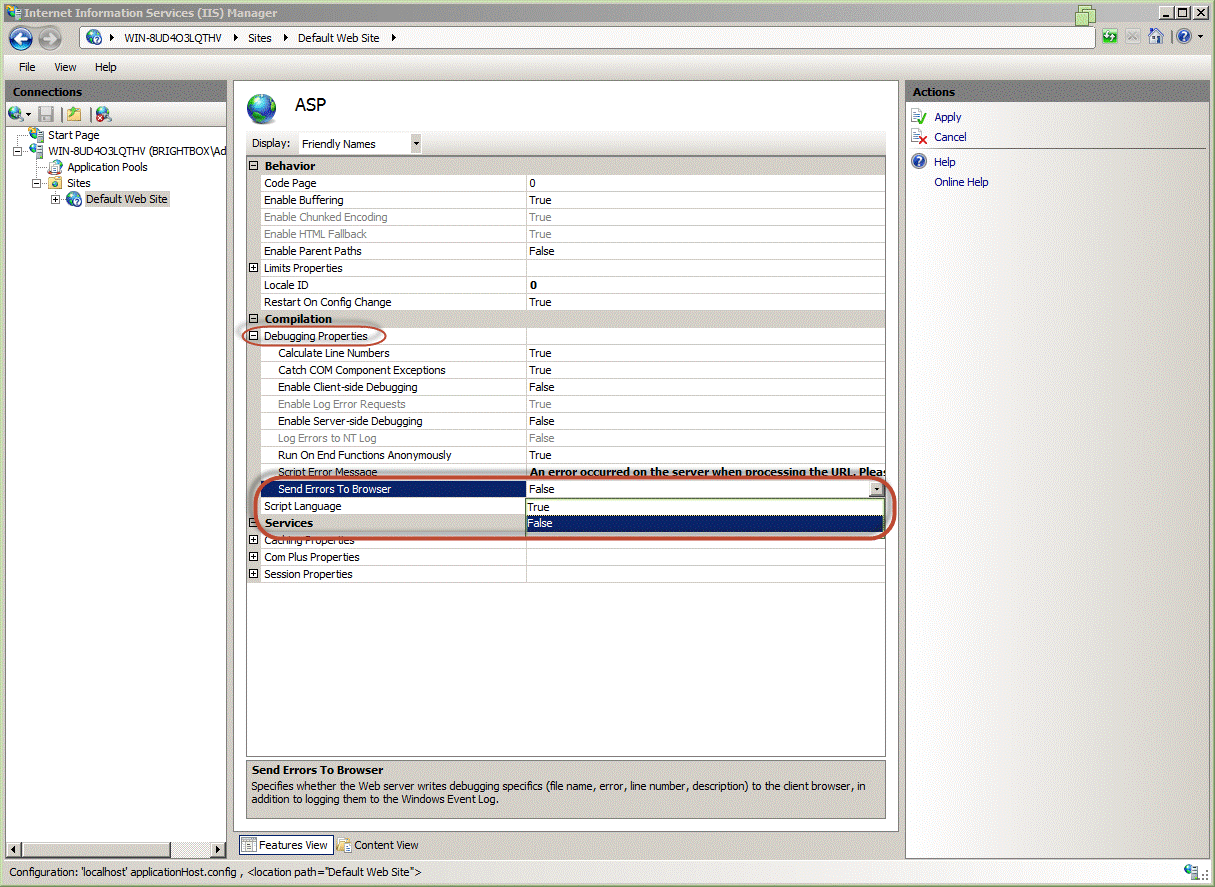The width and height of the screenshot is (1215, 887).
Task: Switch to Content View tab
Action: tap(378, 845)
